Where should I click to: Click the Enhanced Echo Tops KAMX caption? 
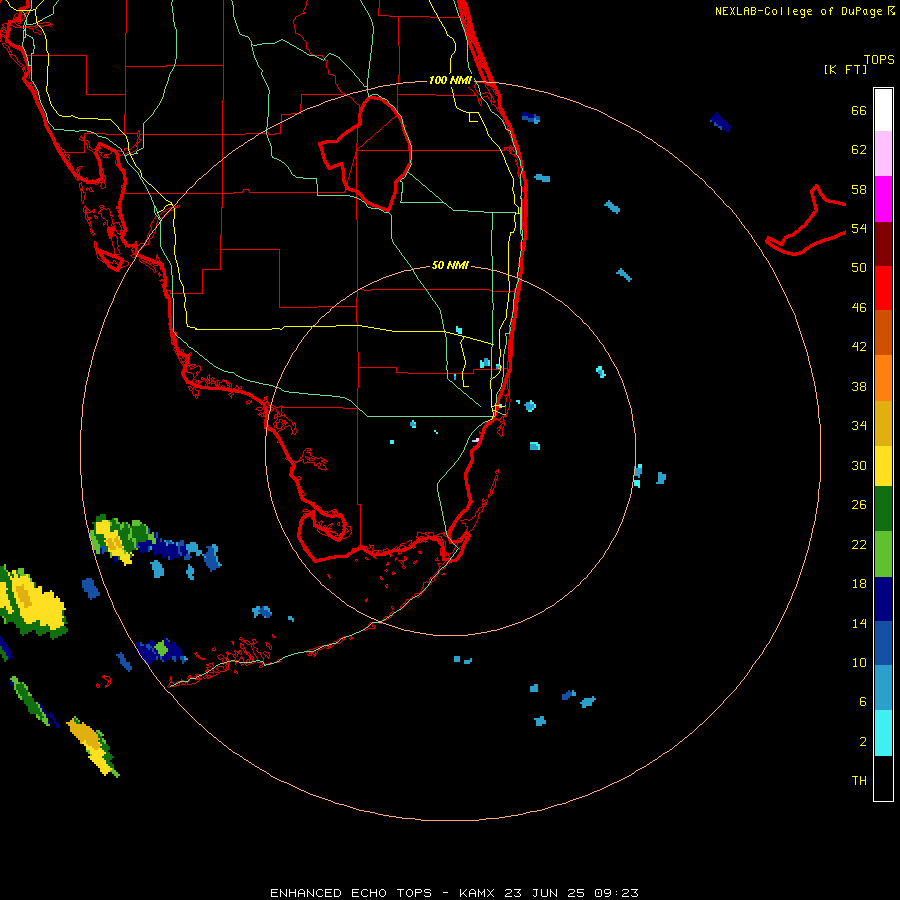pos(454,893)
